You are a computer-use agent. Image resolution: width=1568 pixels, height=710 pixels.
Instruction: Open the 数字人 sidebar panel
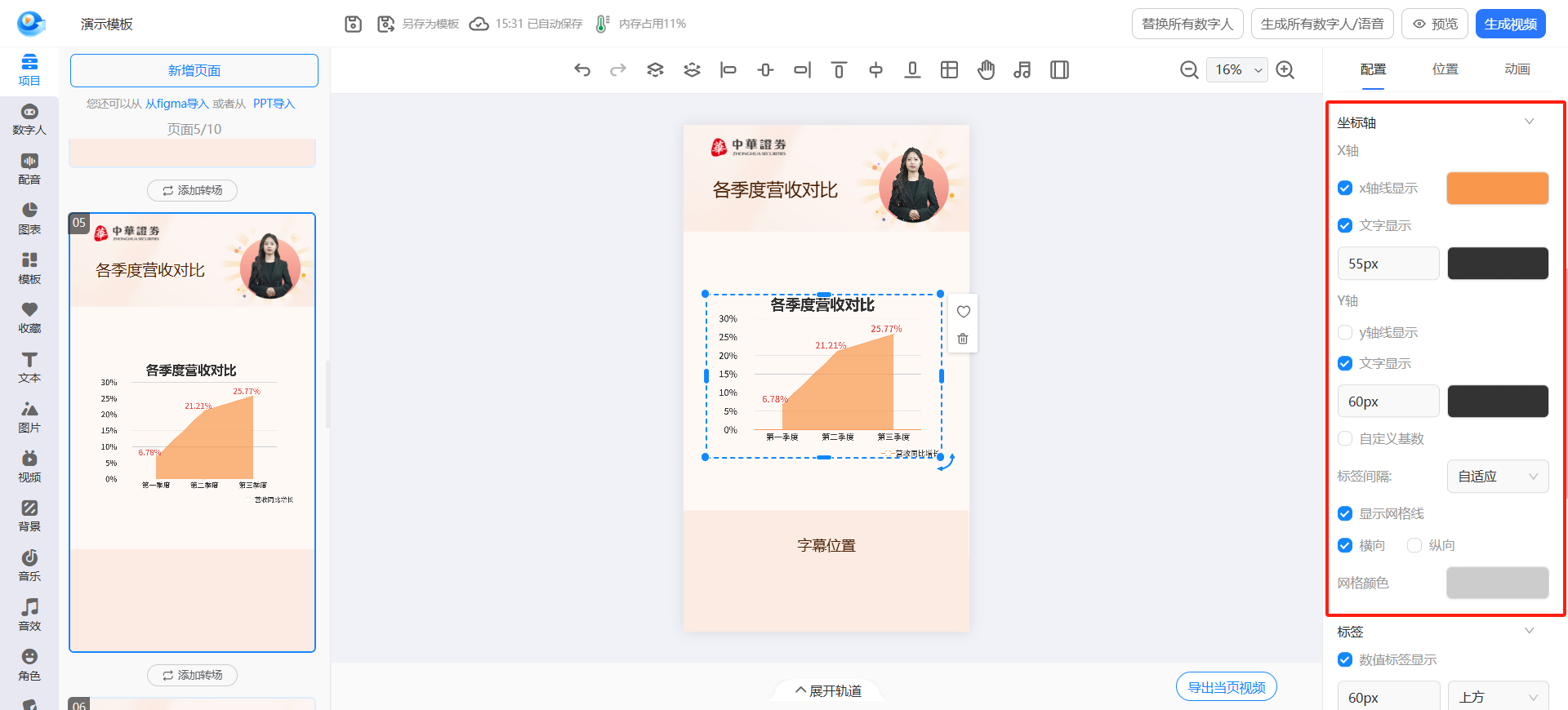(x=29, y=119)
